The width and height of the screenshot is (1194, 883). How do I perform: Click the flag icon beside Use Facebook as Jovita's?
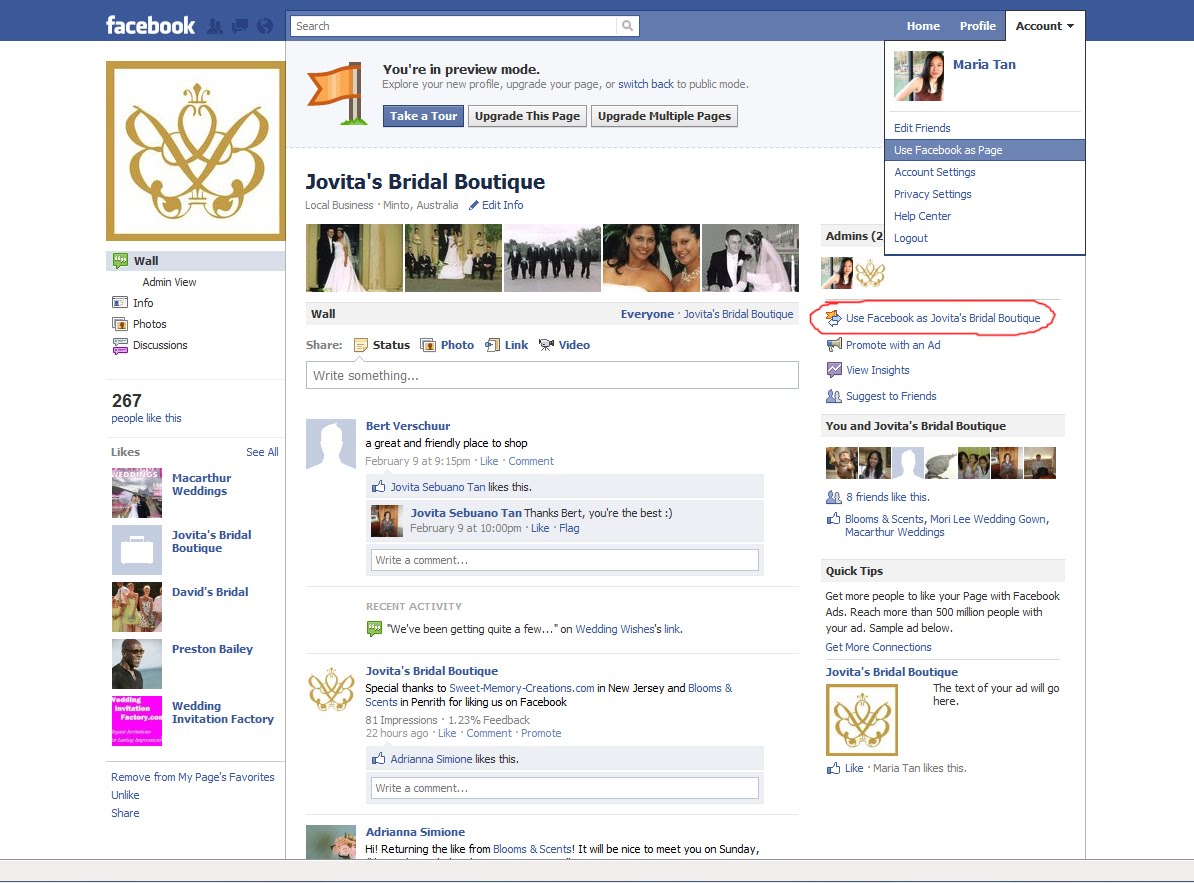point(833,317)
